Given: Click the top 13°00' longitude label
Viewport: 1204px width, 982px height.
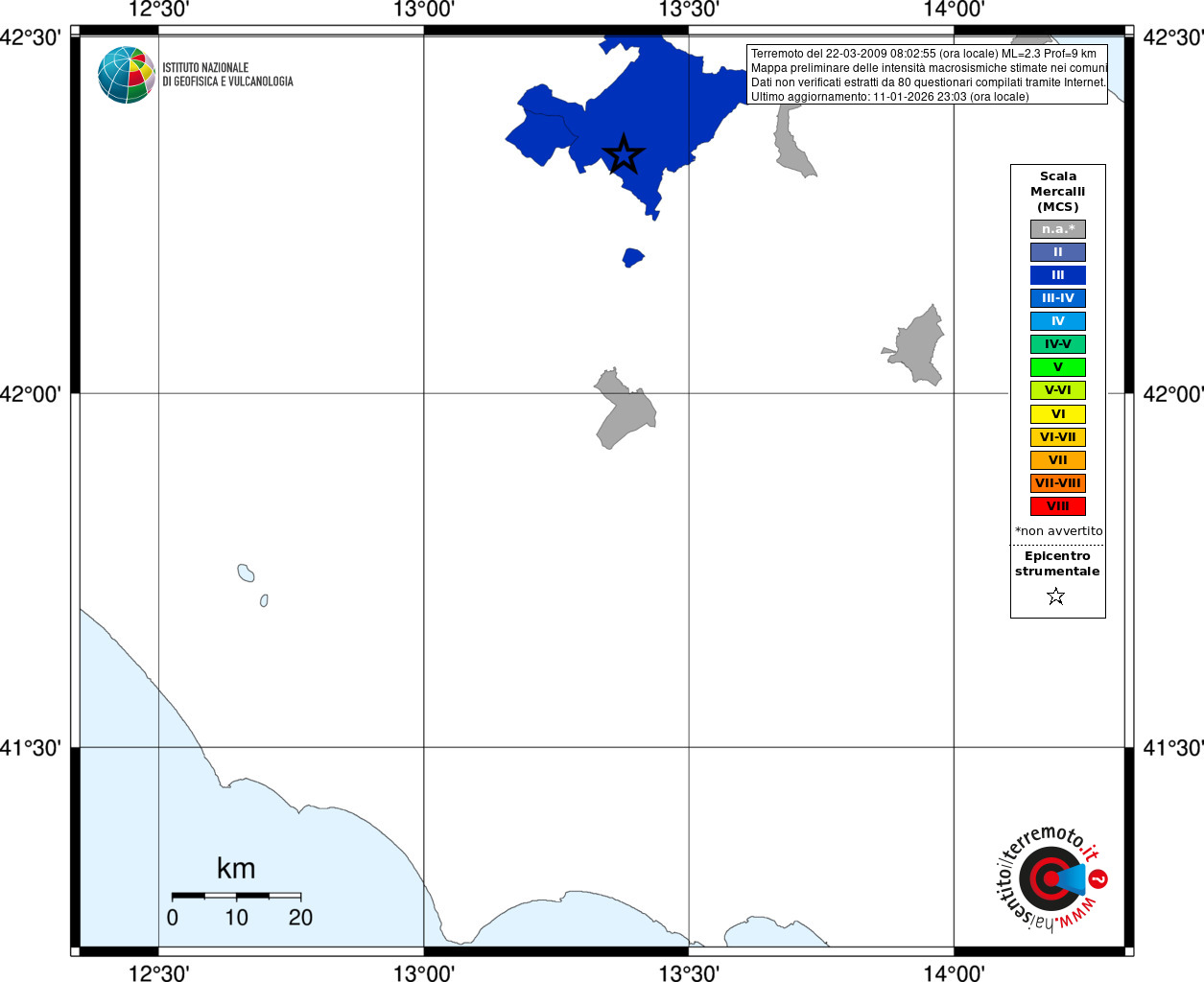Looking at the screenshot, I should click(x=423, y=10).
